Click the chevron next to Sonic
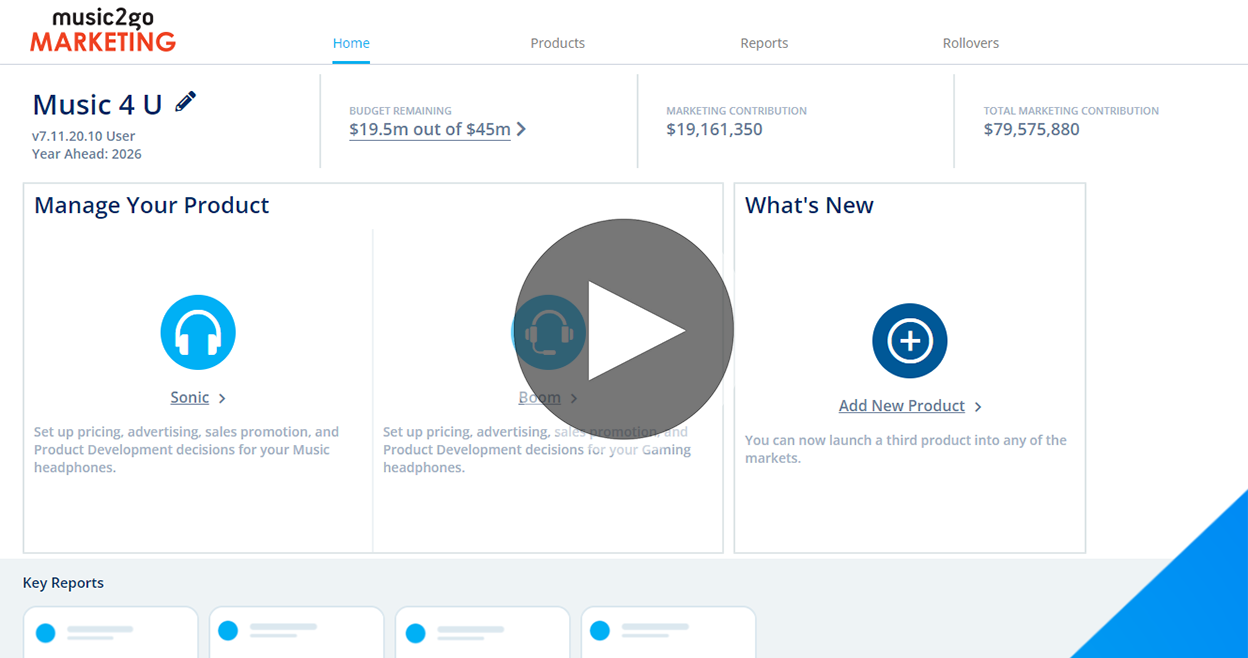This screenshot has height=658, width=1248. (222, 398)
